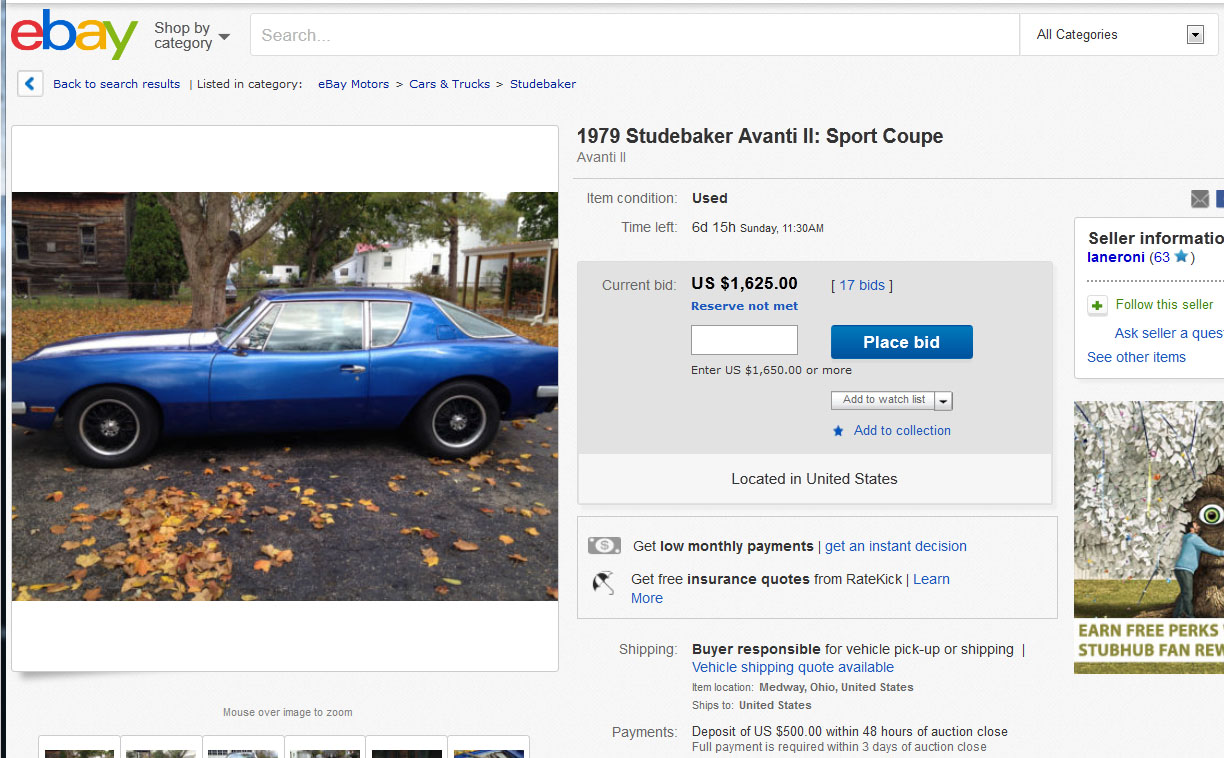The image size is (1224, 758).
Task: Click the money icon for monthly payments
Action: coord(604,546)
